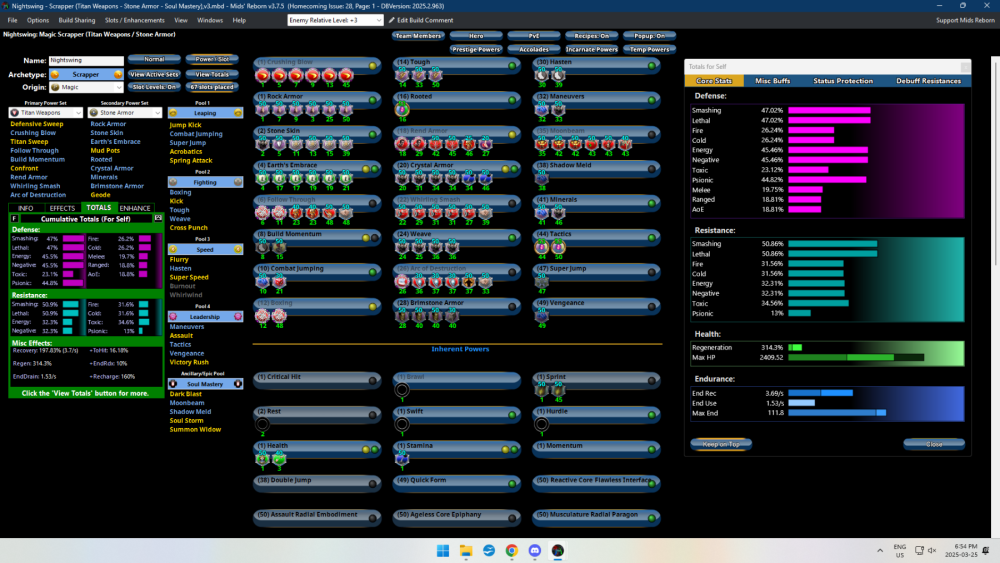Click Vengeance's level 49 enhancement slot

(x=541, y=316)
